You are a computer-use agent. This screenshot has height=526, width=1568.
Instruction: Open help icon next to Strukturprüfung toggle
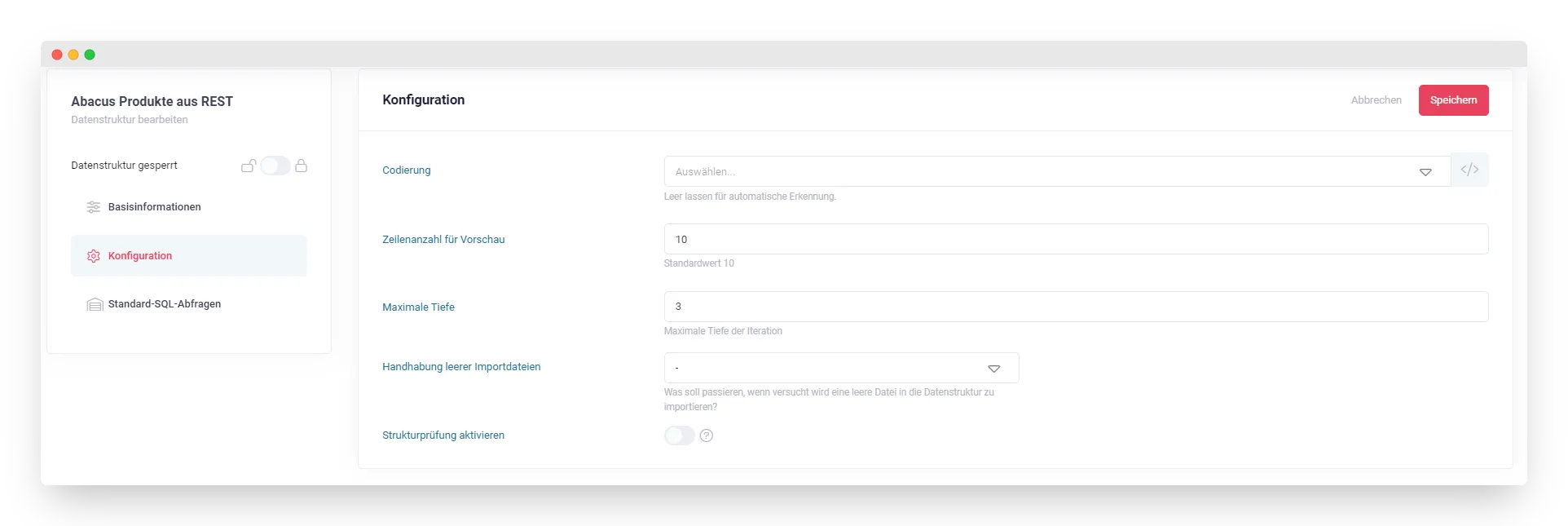coord(707,435)
